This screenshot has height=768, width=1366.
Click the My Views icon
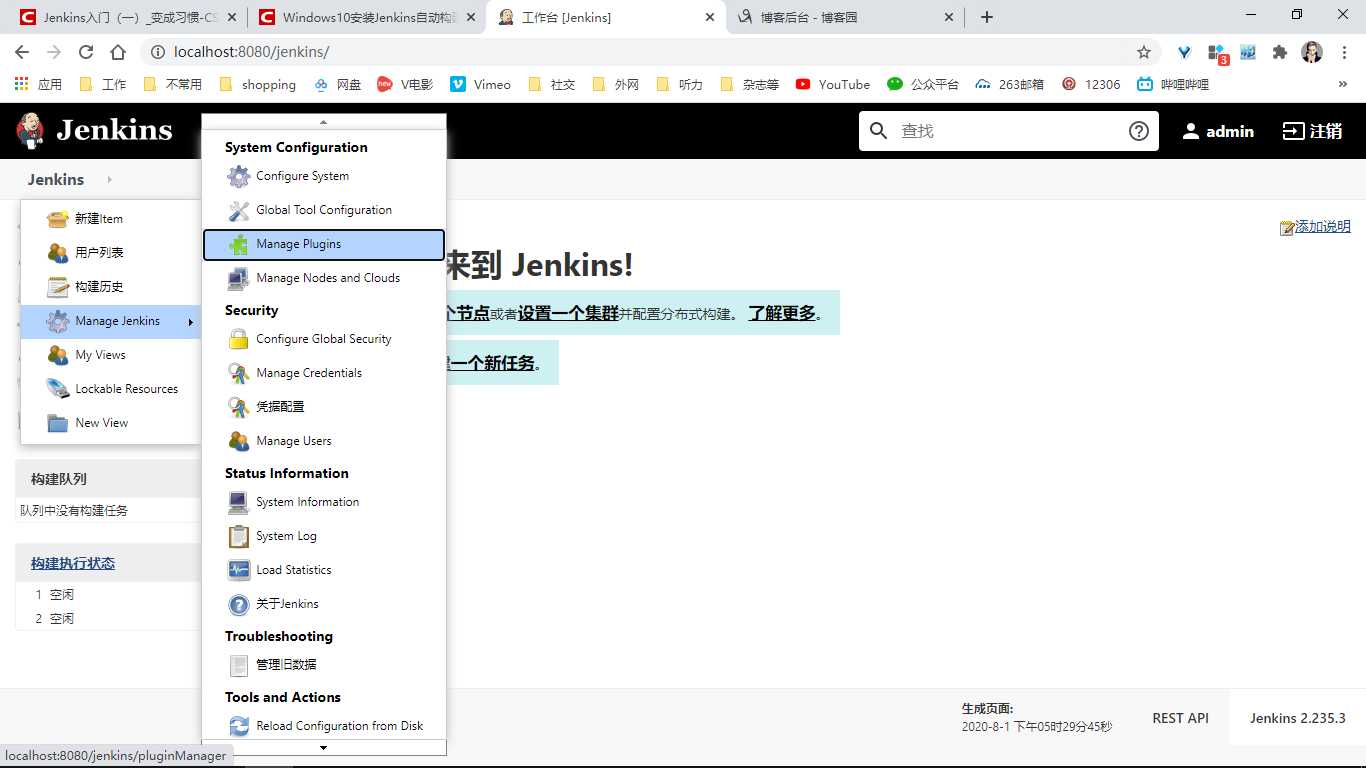click(58, 355)
